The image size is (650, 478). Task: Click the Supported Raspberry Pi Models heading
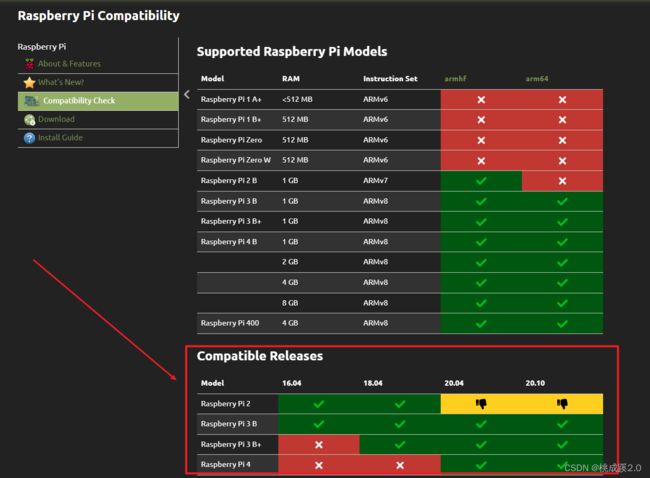pyautogui.click(x=292, y=51)
